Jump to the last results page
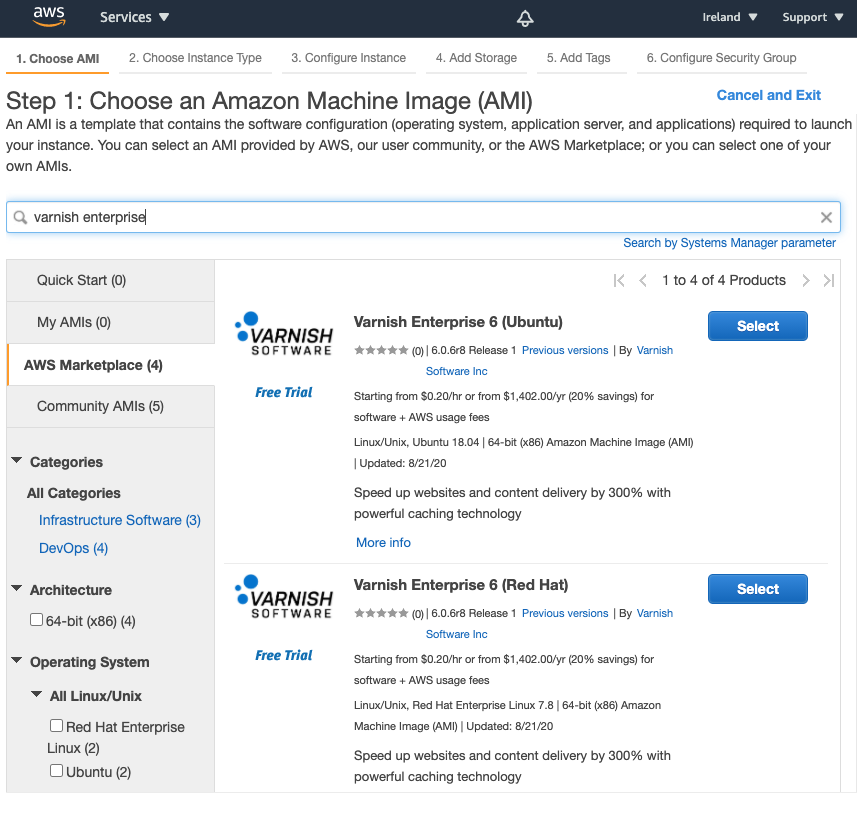This screenshot has width=857, height=814. pos(828,281)
